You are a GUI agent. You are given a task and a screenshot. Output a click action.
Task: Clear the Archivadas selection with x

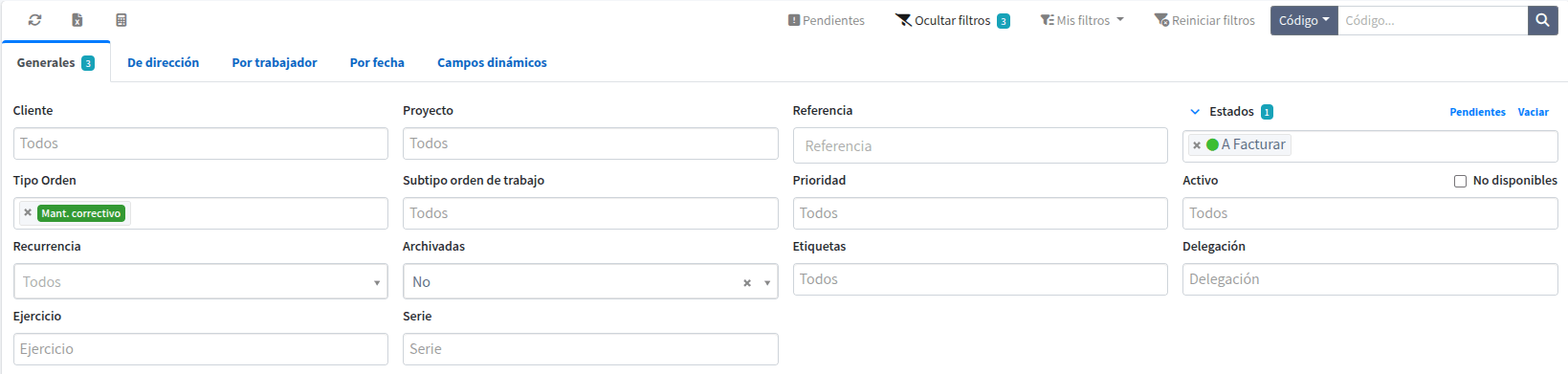(747, 283)
